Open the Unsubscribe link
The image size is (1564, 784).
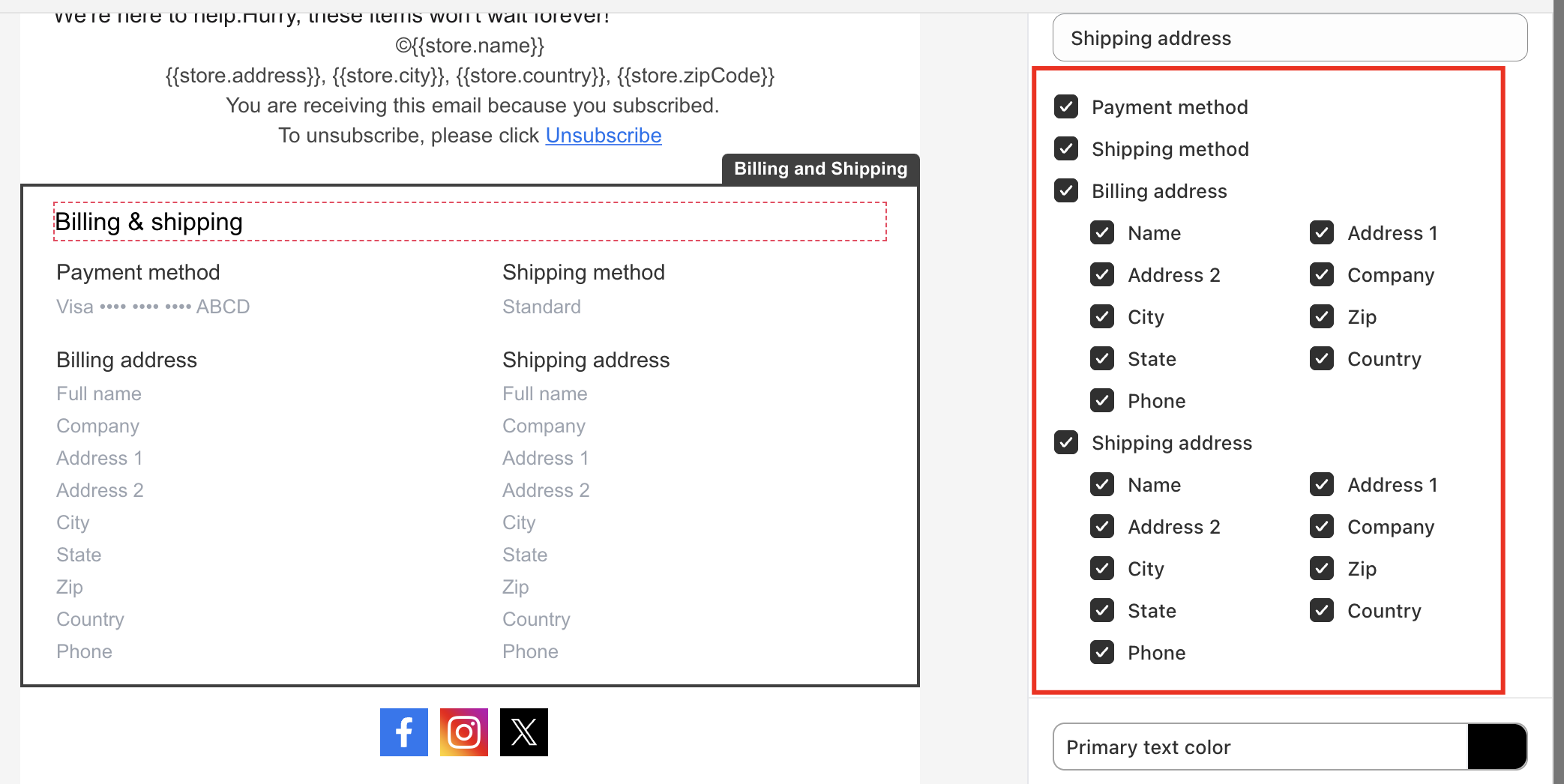(x=603, y=136)
